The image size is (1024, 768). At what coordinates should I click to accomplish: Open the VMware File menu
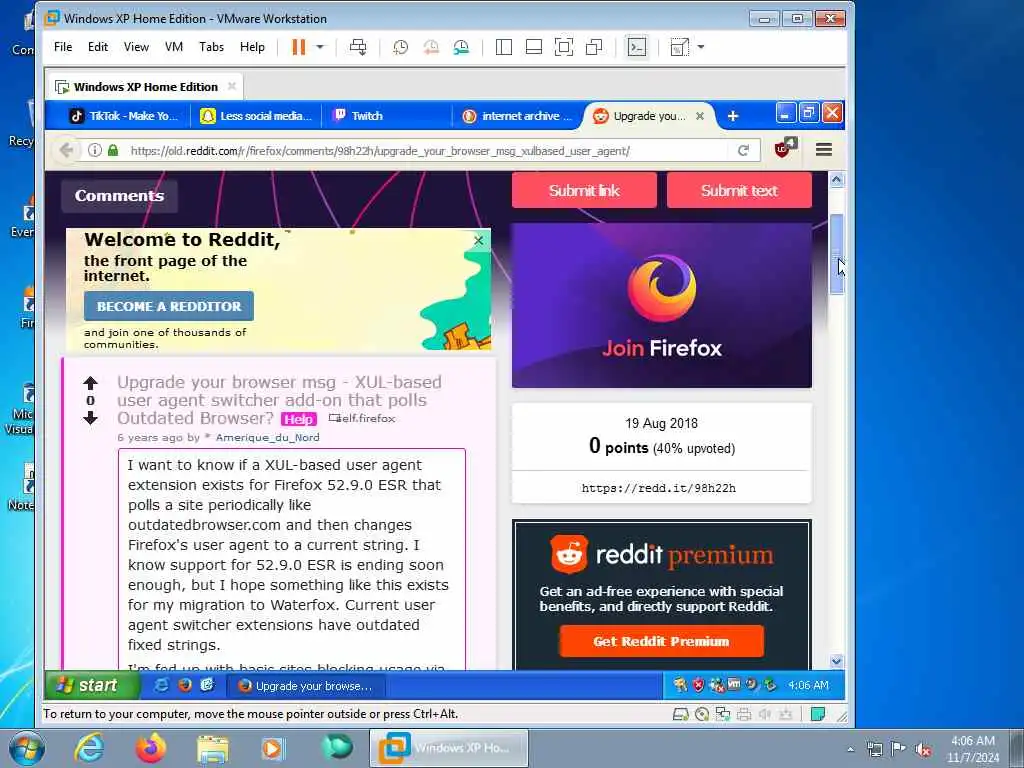[63, 47]
